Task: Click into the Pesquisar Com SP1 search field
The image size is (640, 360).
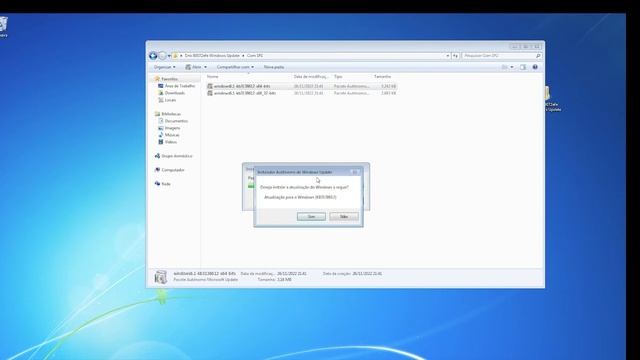Action: [x=498, y=56]
